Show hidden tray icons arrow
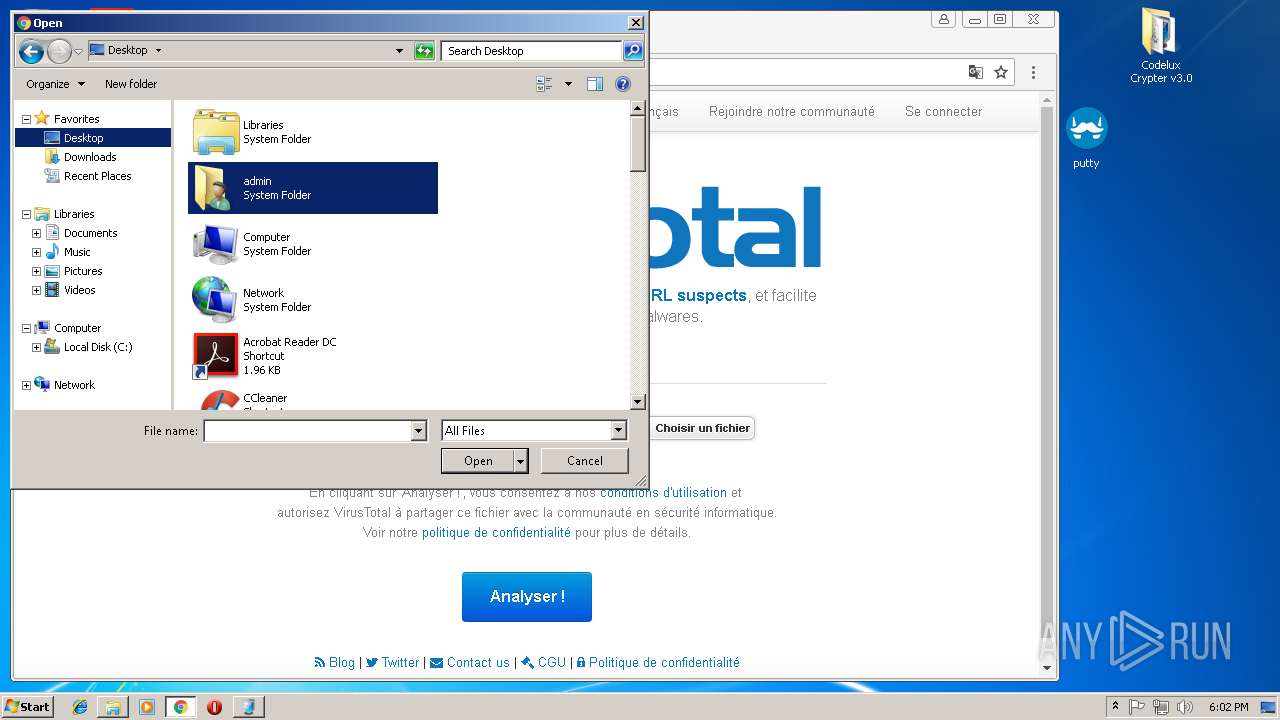The height and width of the screenshot is (720, 1280). 1115,707
